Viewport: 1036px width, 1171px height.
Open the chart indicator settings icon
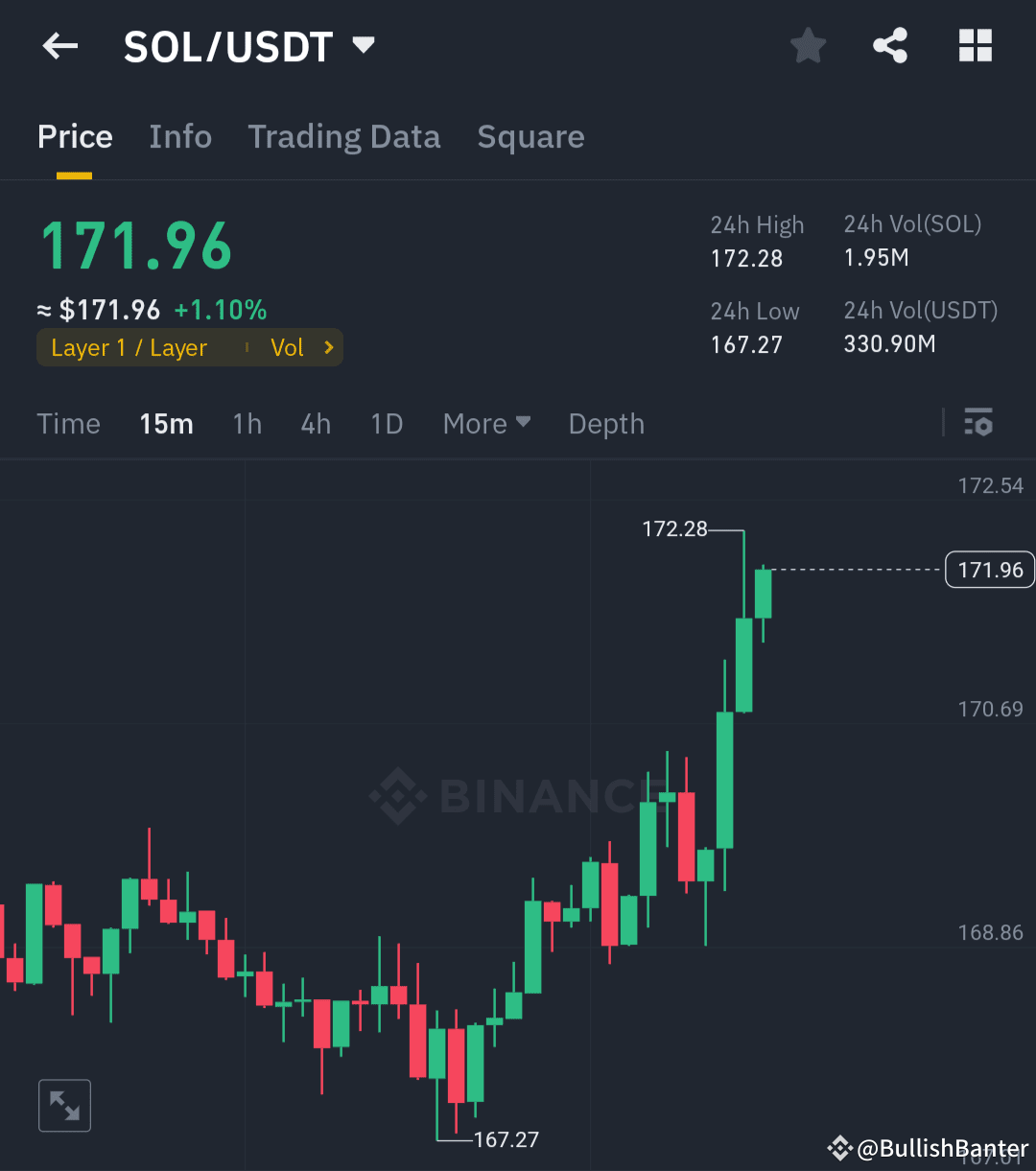(978, 423)
